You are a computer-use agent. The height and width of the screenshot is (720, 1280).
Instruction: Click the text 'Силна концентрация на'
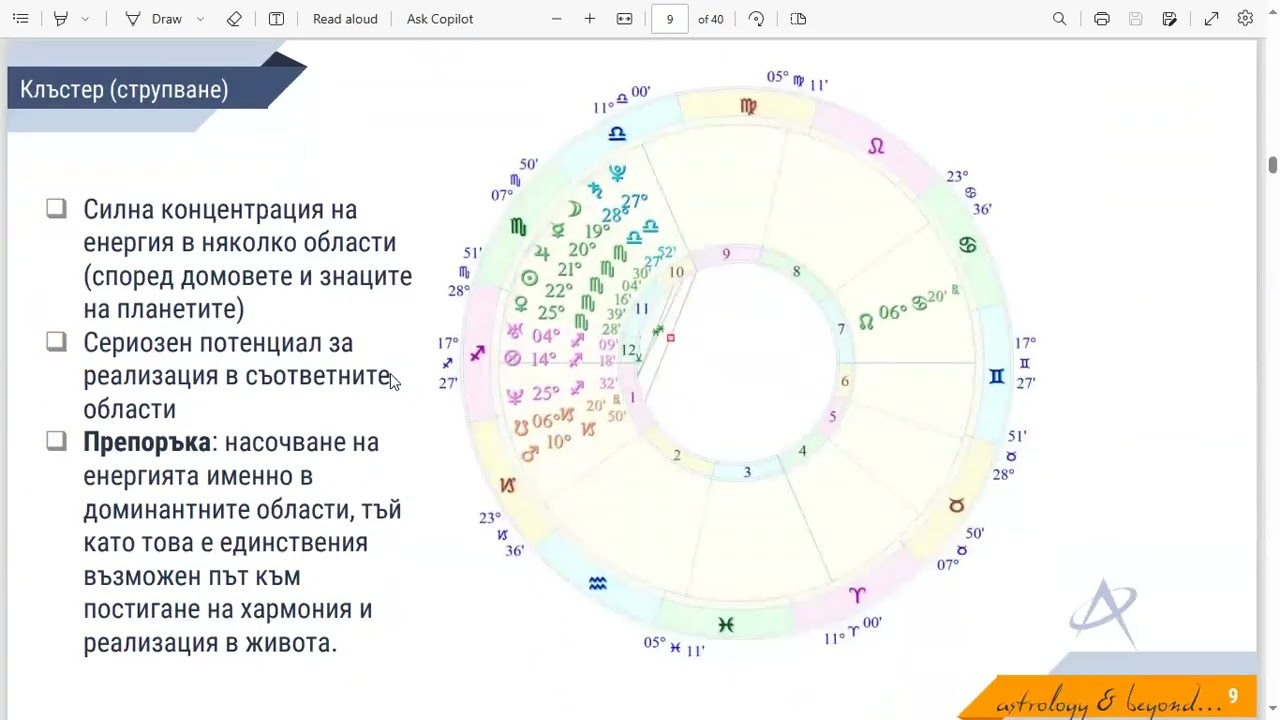click(220, 210)
